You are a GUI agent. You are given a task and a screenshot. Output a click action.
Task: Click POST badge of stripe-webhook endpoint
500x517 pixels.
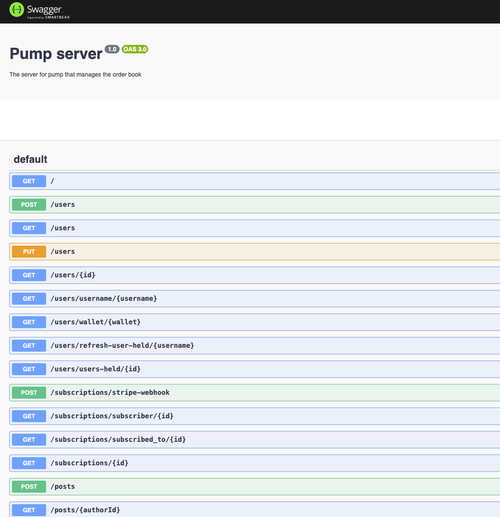point(29,393)
